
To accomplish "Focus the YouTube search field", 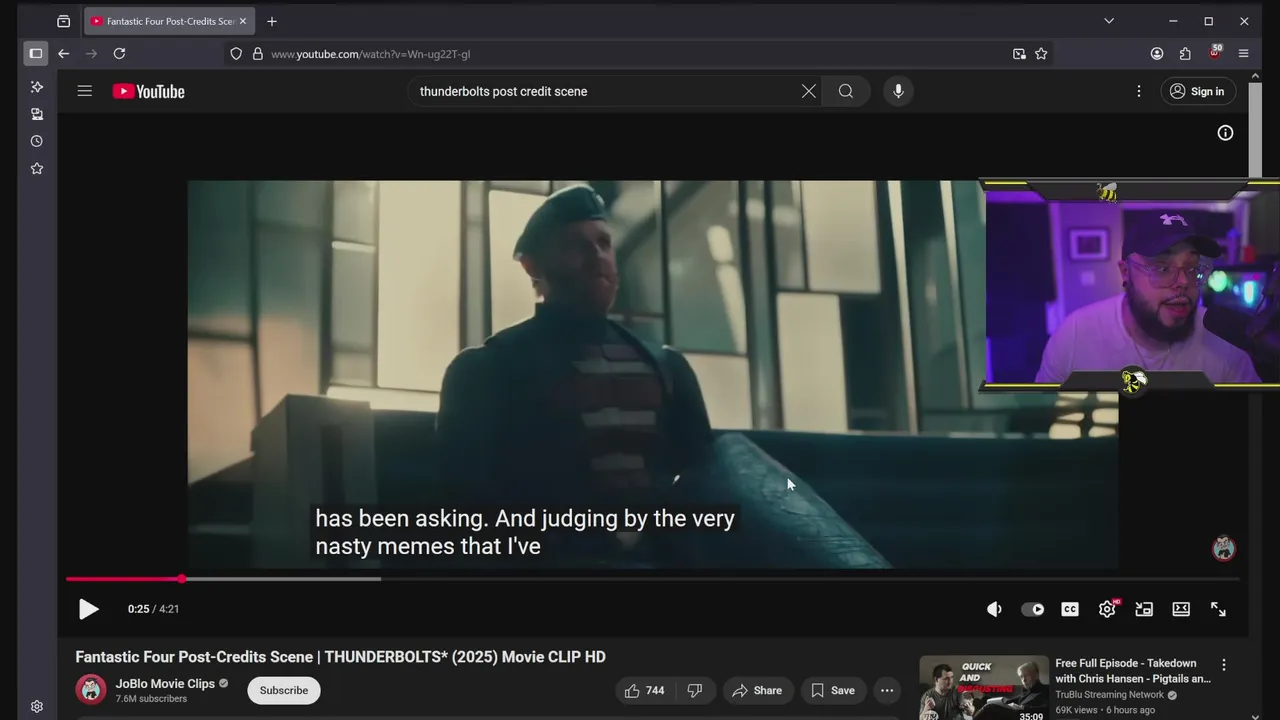I will click(x=605, y=91).
